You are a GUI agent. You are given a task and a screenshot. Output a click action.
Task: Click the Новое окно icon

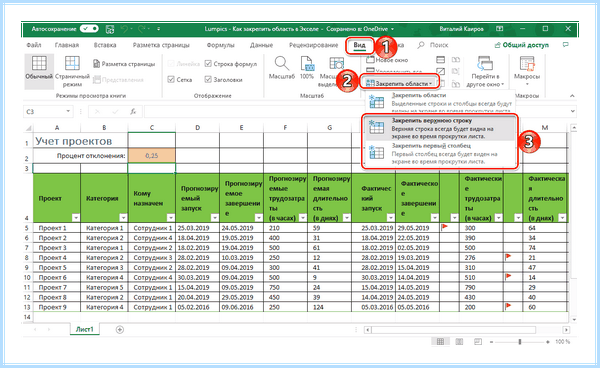point(370,60)
